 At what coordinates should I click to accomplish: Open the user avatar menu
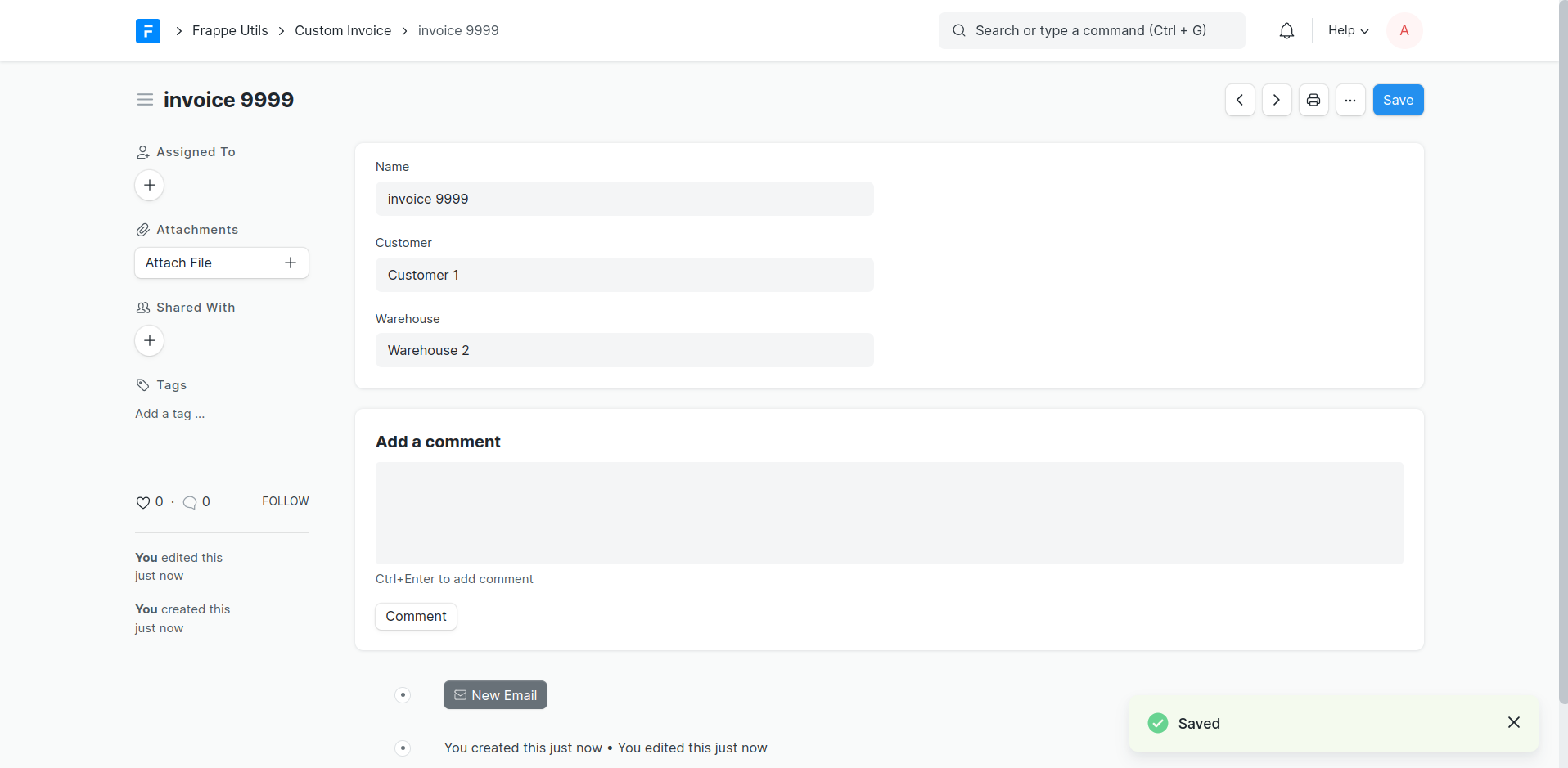pos(1404,31)
